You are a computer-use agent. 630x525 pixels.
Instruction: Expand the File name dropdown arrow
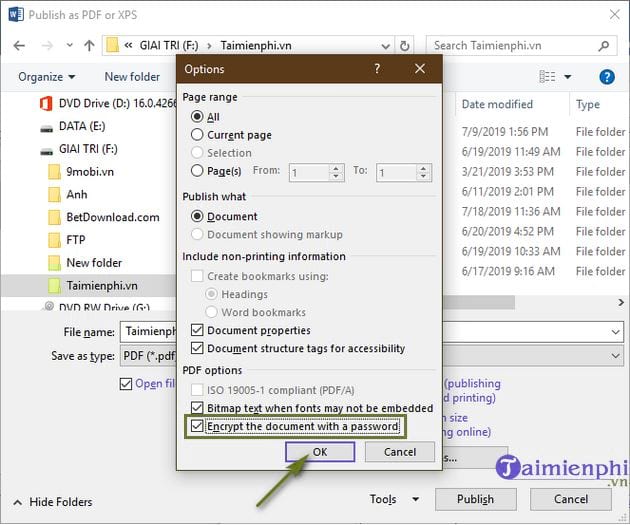[x=615, y=332]
